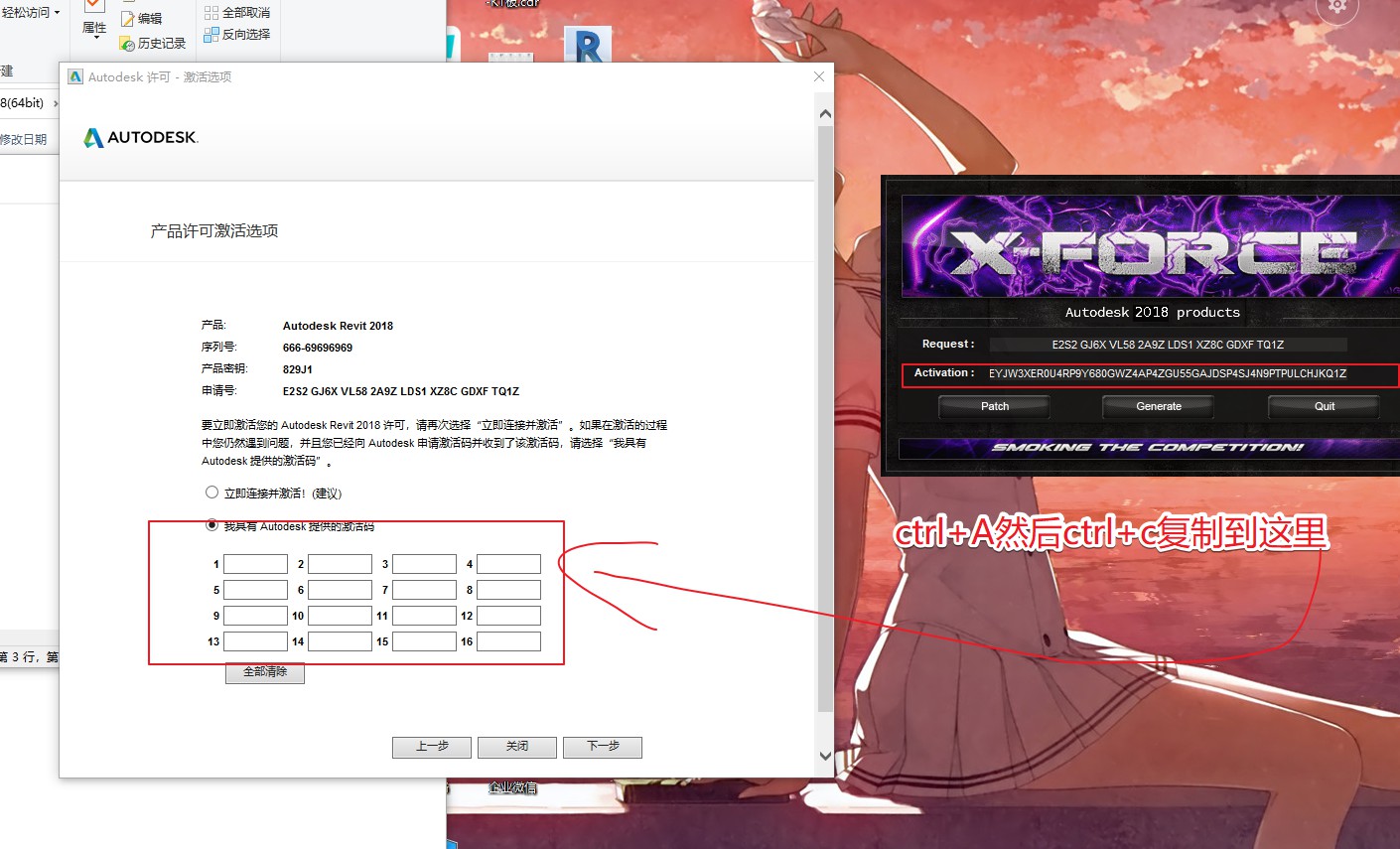Image resolution: width=1400 pixels, height=849 pixels.
Task: Click the product key 829J1 text
Action: pyautogui.click(x=298, y=369)
